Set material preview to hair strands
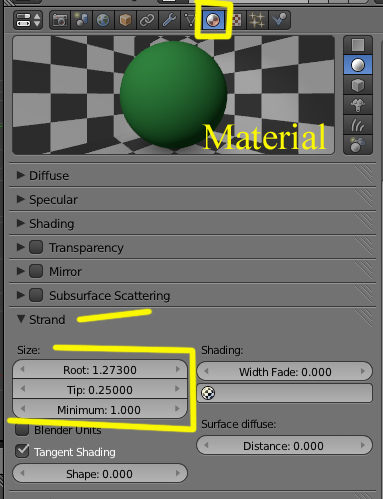The width and height of the screenshot is (383, 499). click(358, 125)
